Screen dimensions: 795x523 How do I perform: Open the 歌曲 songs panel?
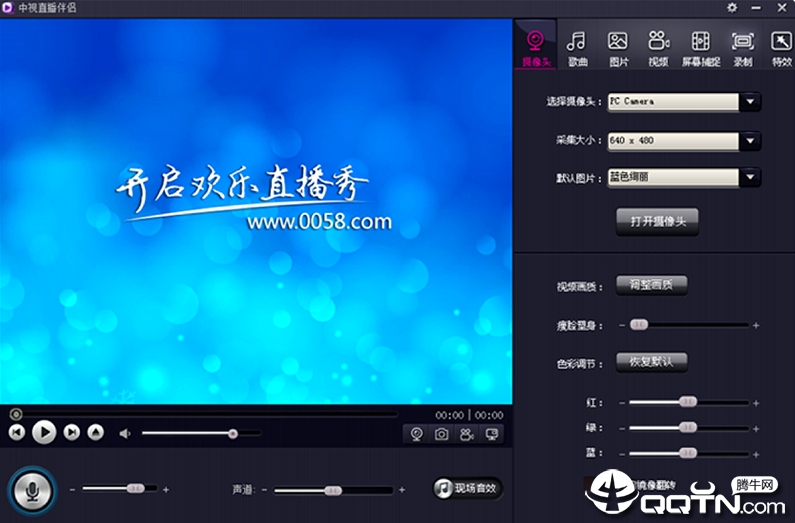tap(576, 48)
